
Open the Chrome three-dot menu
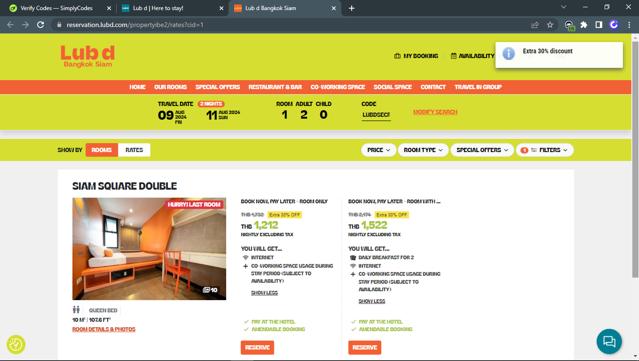point(629,25)
